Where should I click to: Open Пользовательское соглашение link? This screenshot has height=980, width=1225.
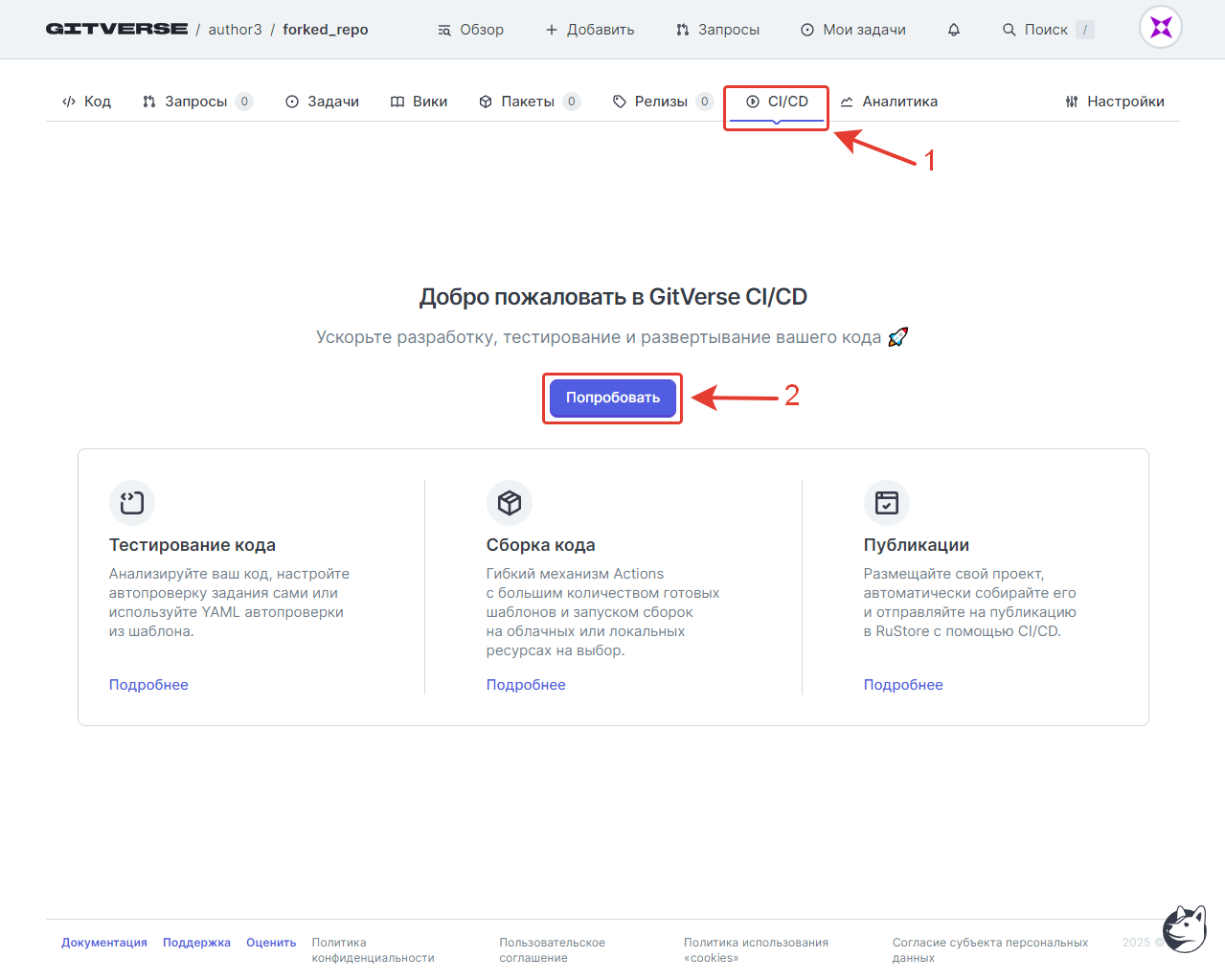[552, 950]
